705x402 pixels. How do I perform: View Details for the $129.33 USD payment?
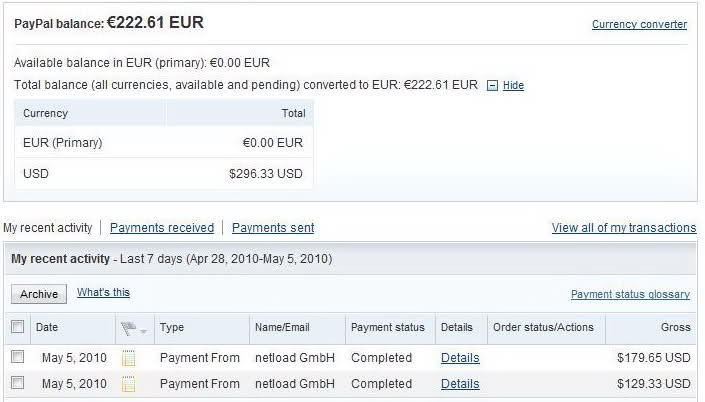click(460, 384)
